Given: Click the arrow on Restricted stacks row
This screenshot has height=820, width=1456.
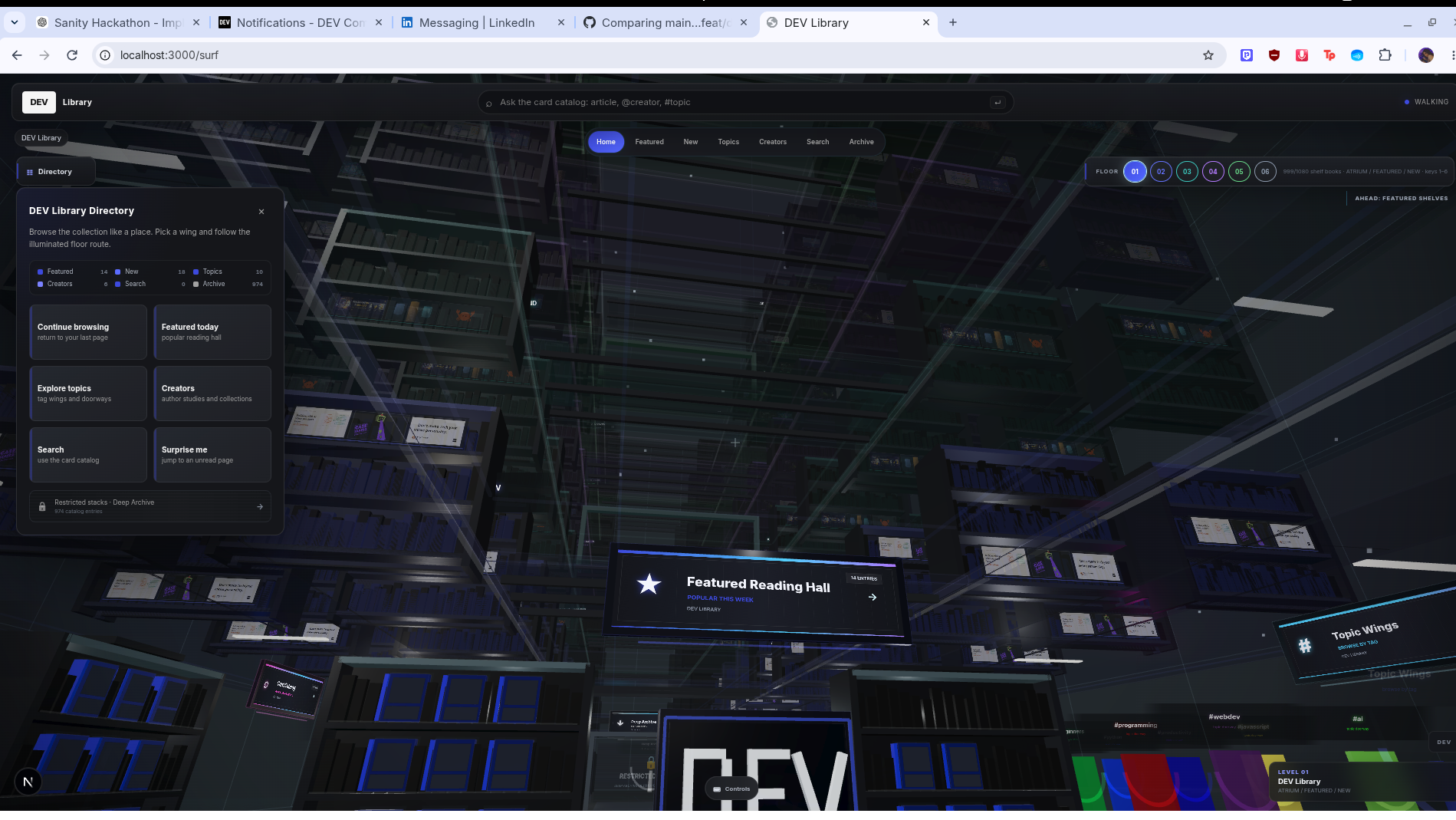Looking at the screenshot, I should 260,506.
